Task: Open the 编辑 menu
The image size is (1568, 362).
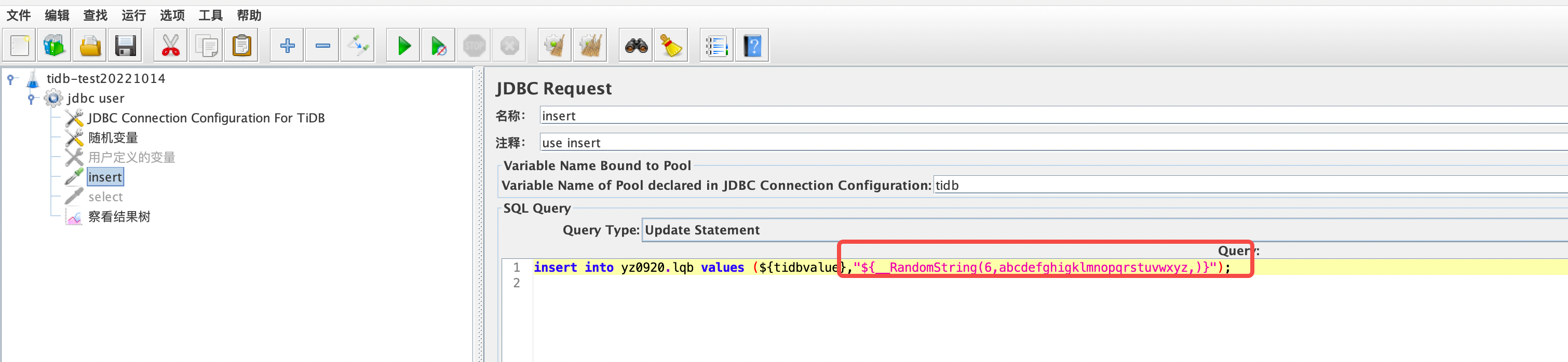Action: [x=57, y=15]
